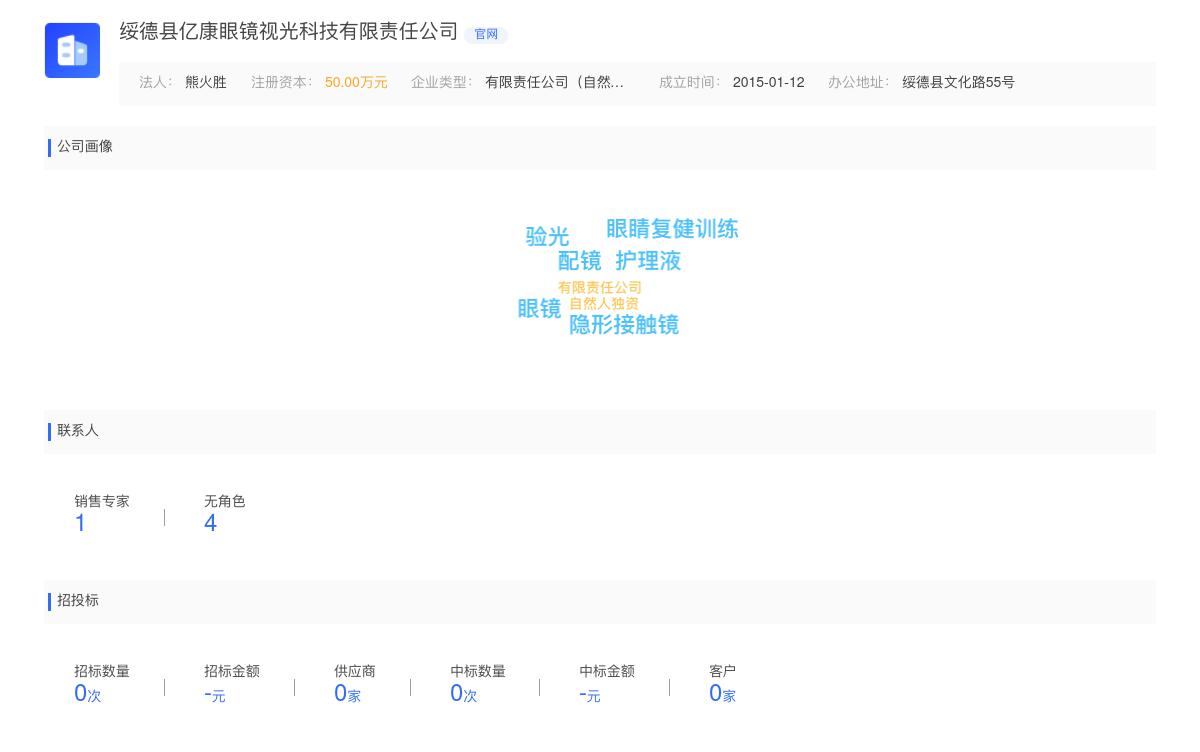Click the 客户 count 0家

tap(721, 694)
